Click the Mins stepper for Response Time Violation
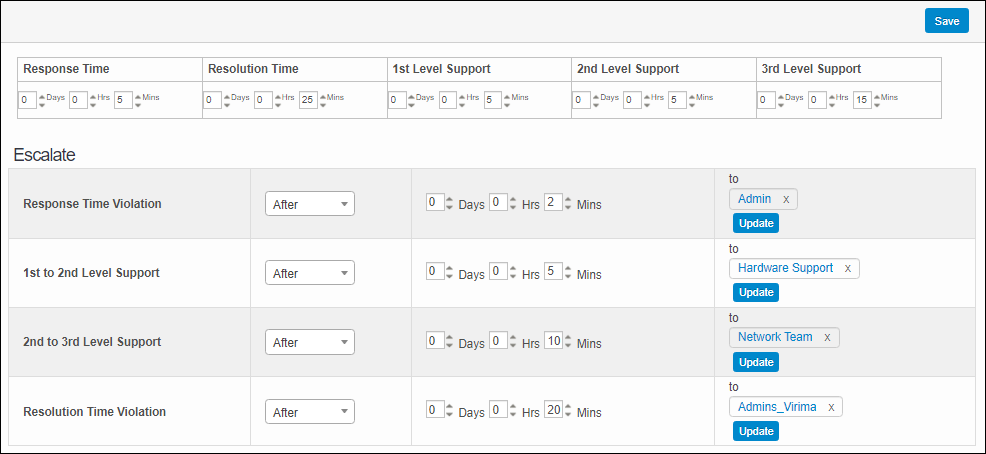This screenshot has height=454, width=986. [x=568, y=203]
